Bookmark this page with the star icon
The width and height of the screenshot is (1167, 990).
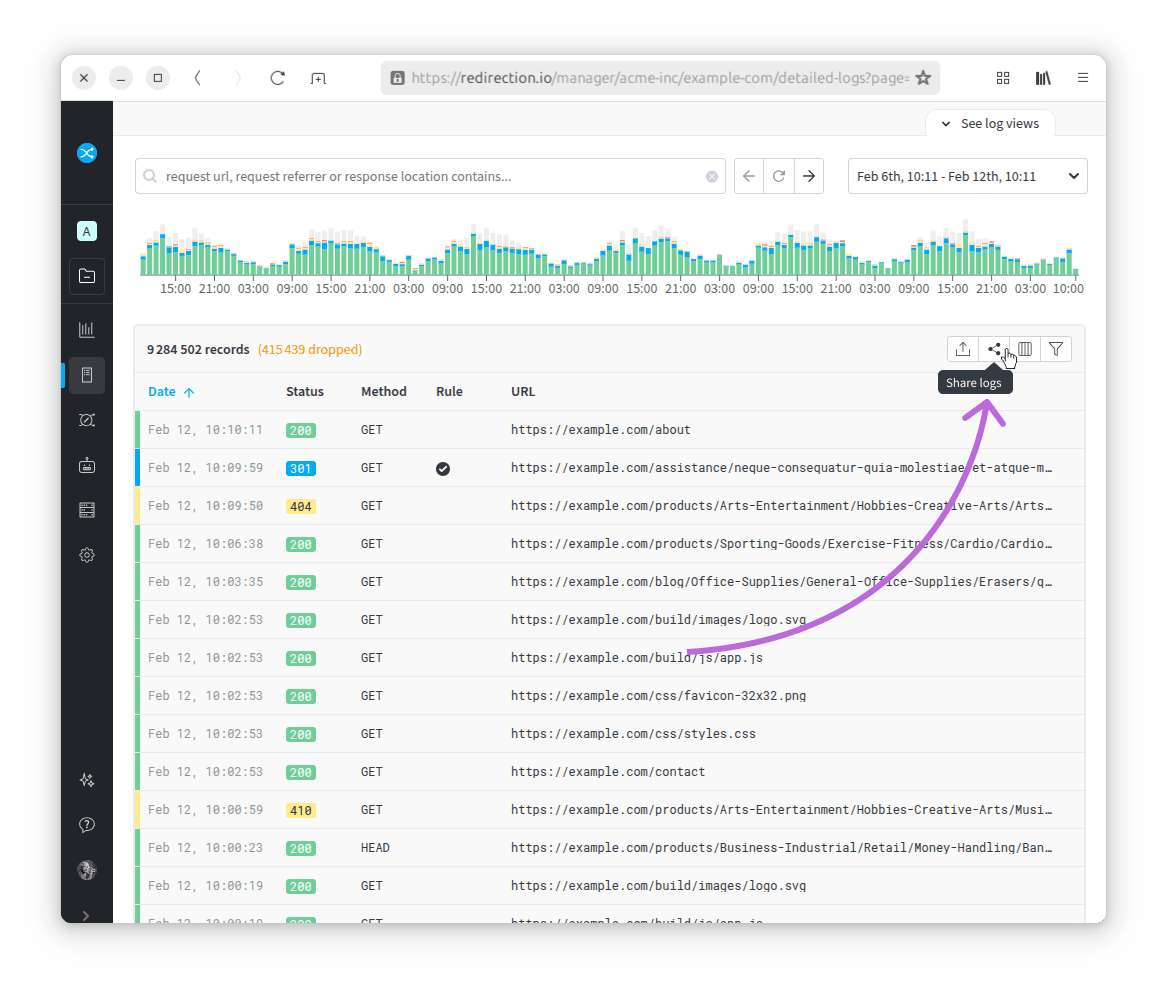pos(923,78)
